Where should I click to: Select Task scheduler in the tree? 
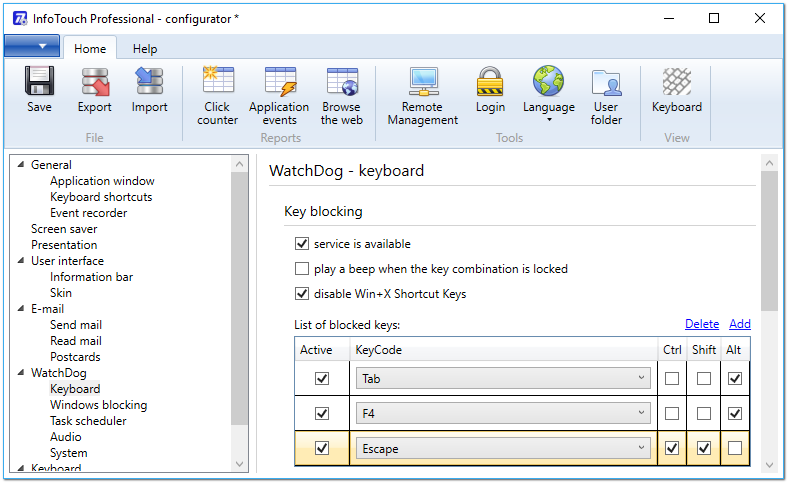[88, 421]
